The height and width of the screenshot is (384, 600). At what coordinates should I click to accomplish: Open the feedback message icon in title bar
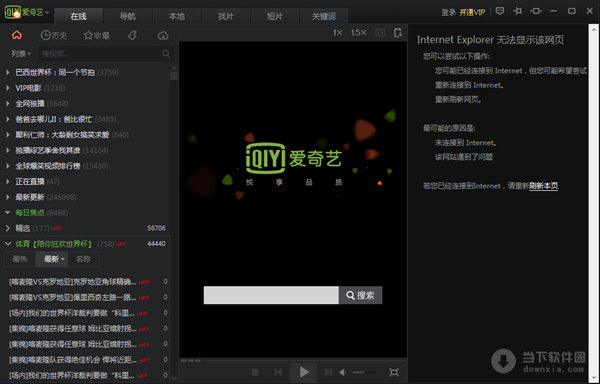(500, 11)
